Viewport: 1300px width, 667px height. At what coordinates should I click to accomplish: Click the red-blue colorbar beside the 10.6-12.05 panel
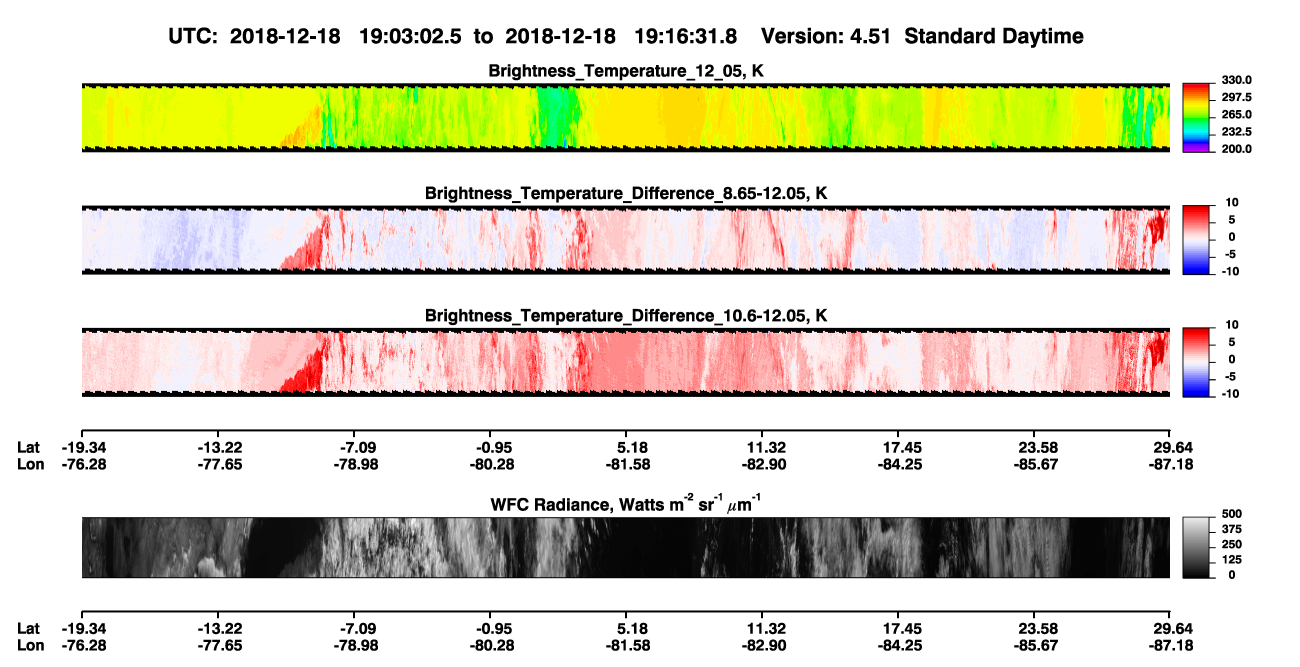tap(1196, 362)
